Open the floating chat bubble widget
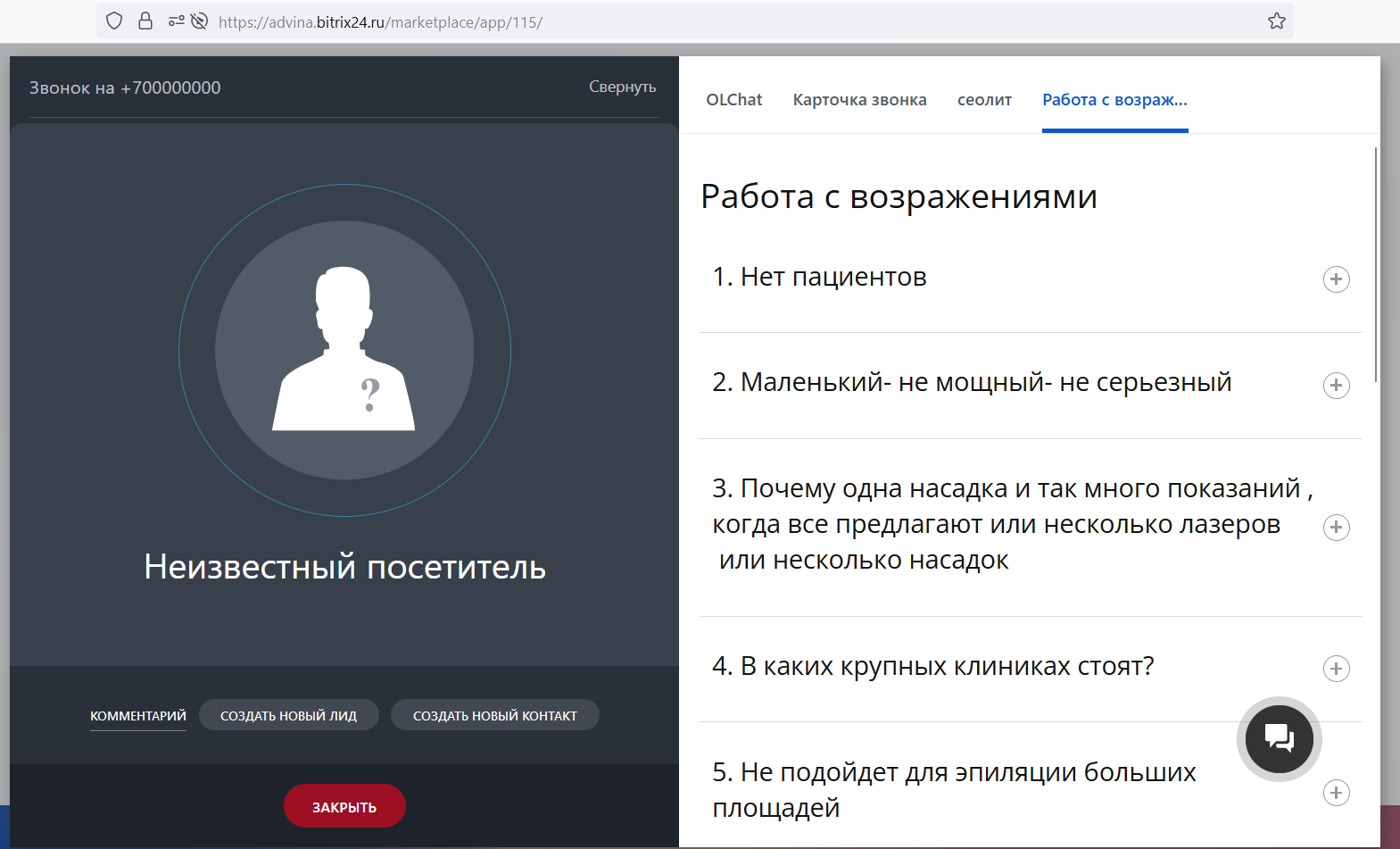The image size is (1400, 849). [1279, 739]
